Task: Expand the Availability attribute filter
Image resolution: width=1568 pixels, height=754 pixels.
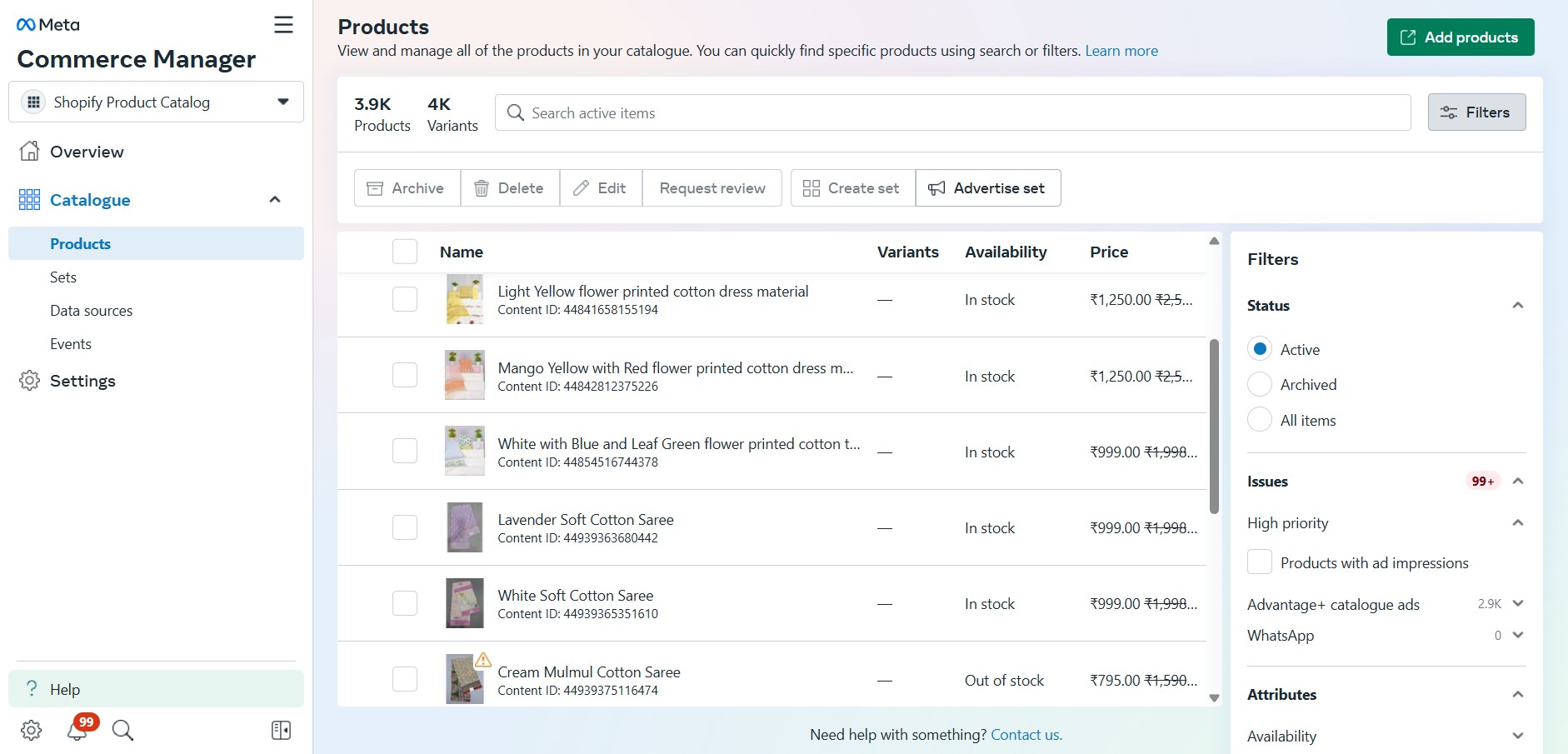Action: pyautogui.click(x=1517, y=736)
